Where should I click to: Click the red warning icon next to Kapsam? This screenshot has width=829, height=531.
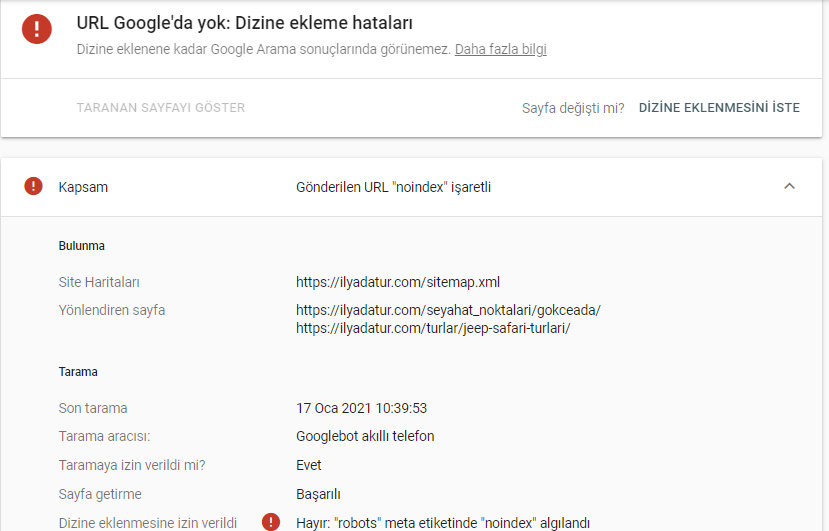[33, 186]
